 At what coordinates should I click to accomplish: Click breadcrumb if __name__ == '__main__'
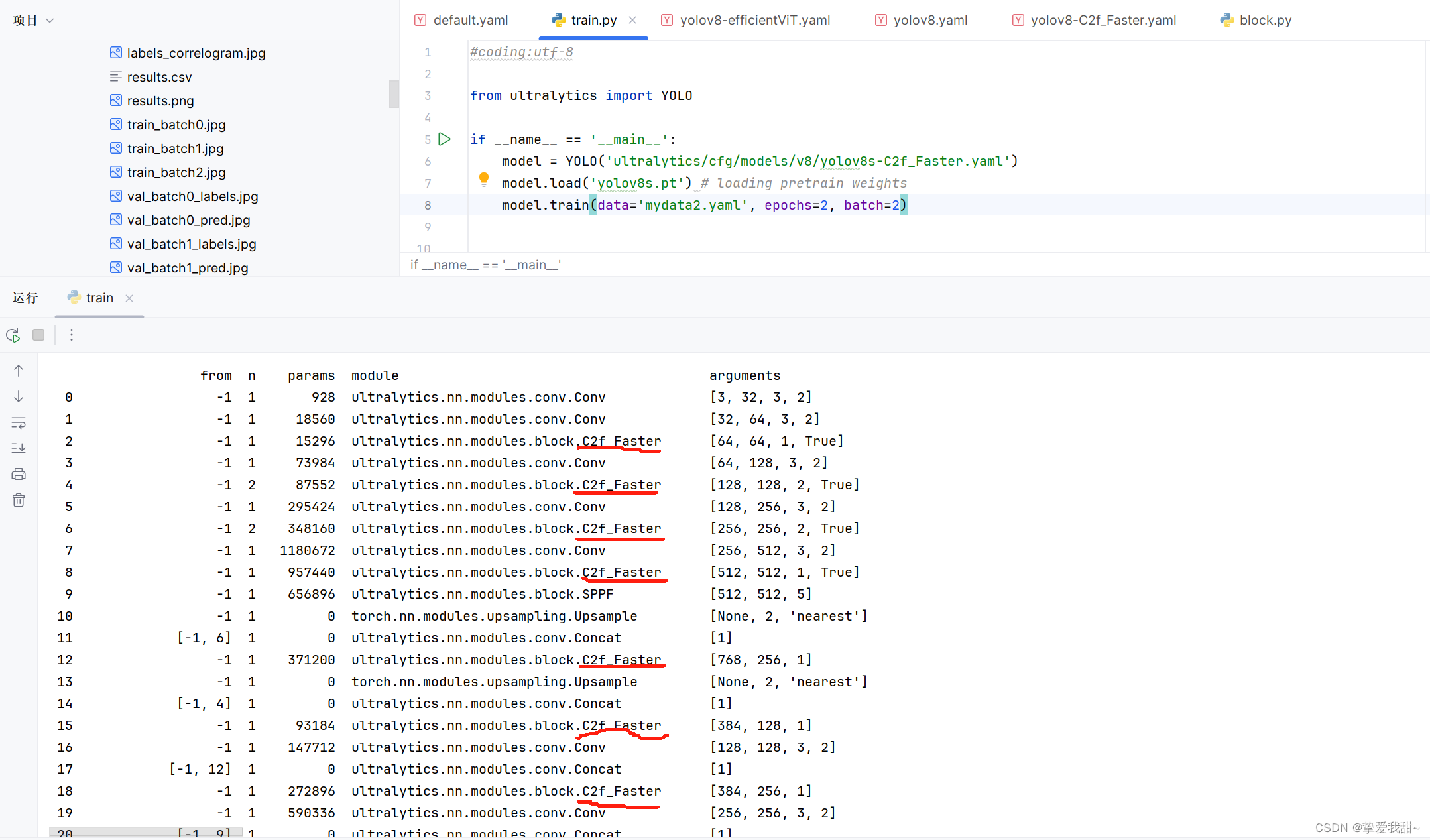click(x=485, y=265)
